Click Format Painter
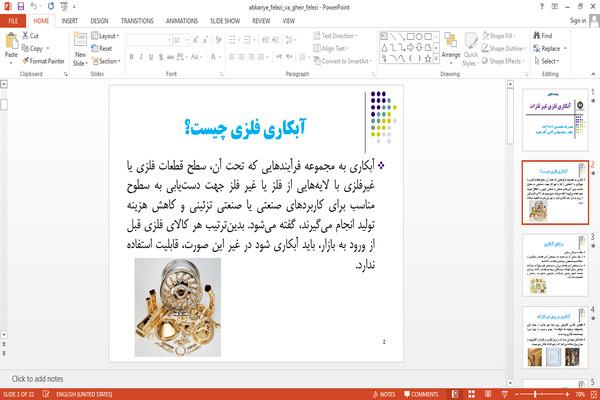600x400 pixels. 43,61
